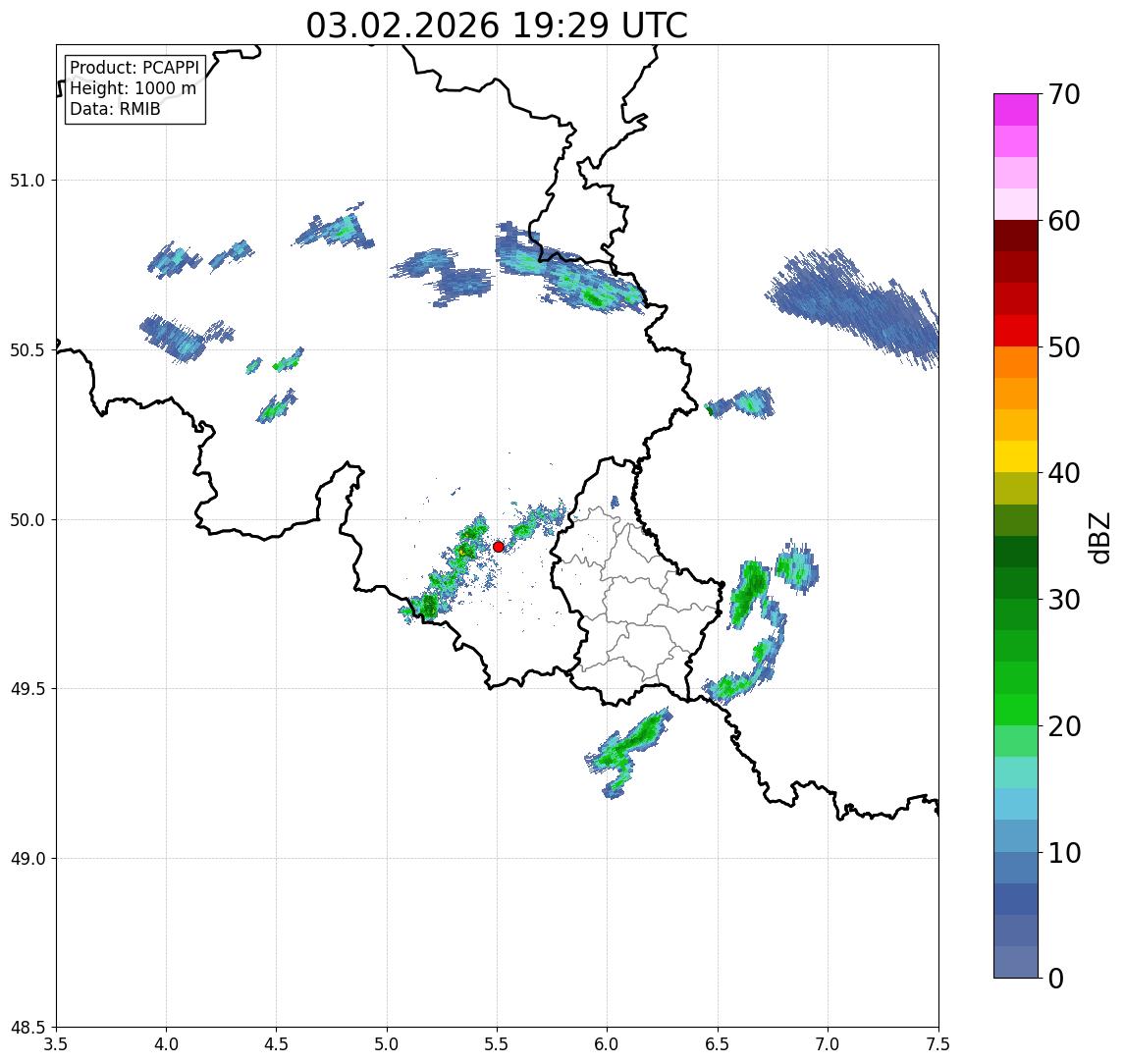
Task: Click the '50' colorbar tick label
Action: [1064, 347]
